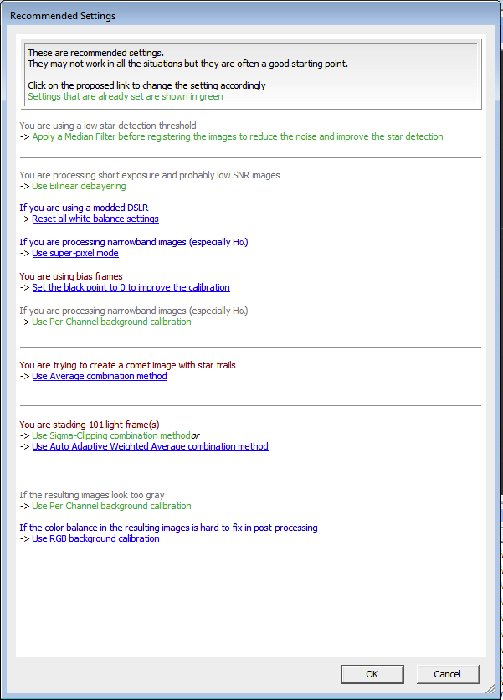Confirm dialog with the OK button
The height and width of the screenshot is (700, 503).
click(372, 674)
